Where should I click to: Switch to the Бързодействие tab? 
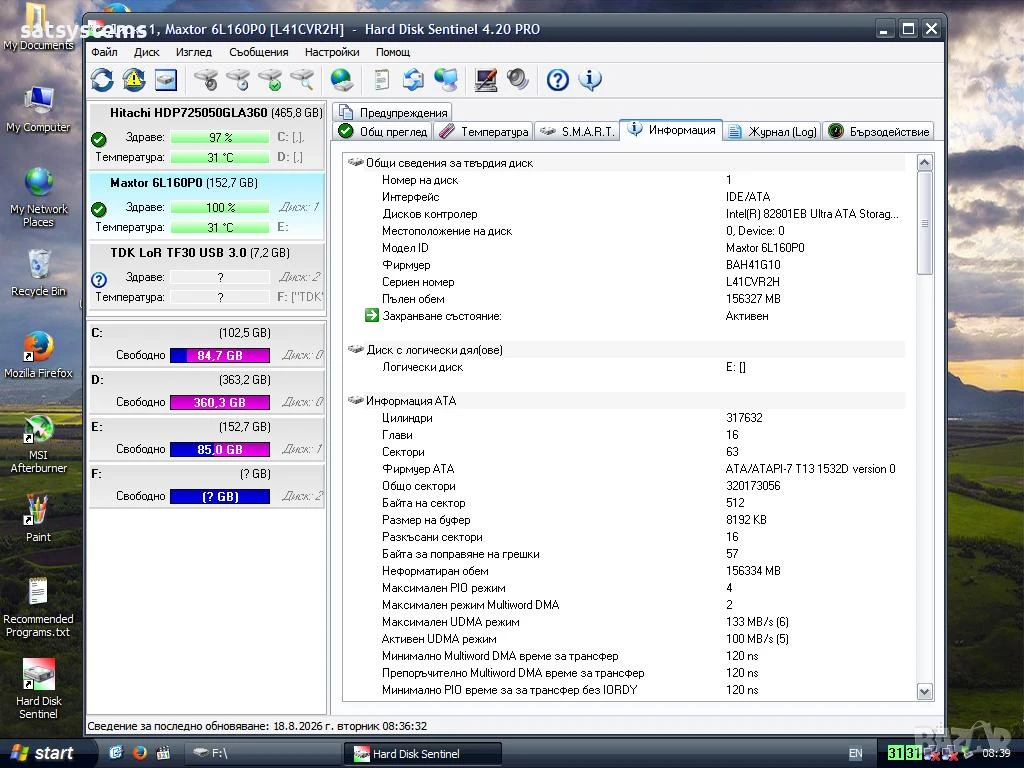[878, 131]
